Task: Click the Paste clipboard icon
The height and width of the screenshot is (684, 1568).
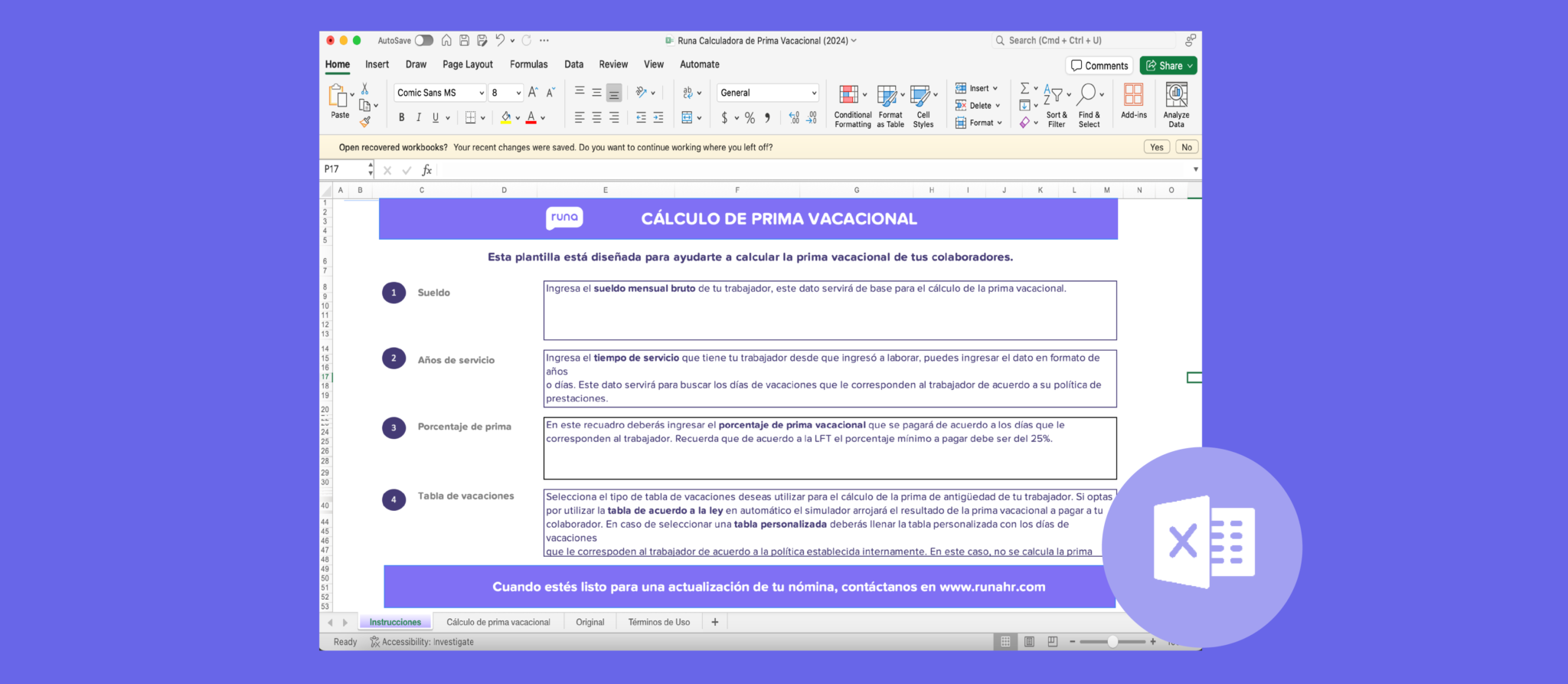Action: (338, 97)
